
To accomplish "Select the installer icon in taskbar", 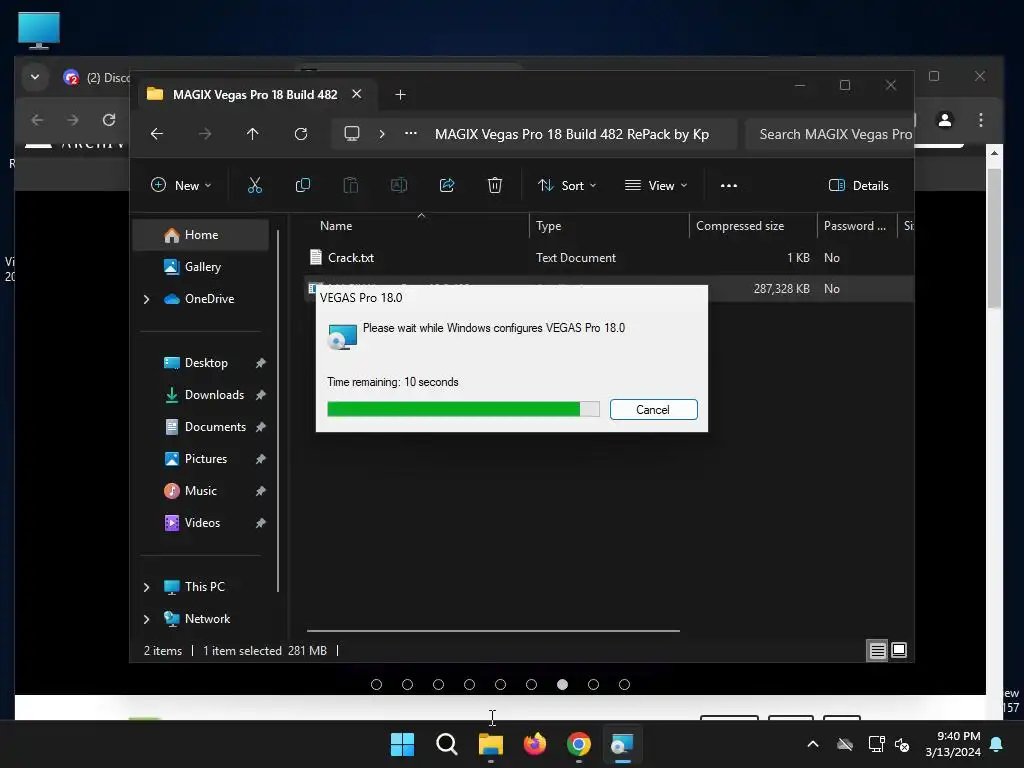I will [622, 744].
